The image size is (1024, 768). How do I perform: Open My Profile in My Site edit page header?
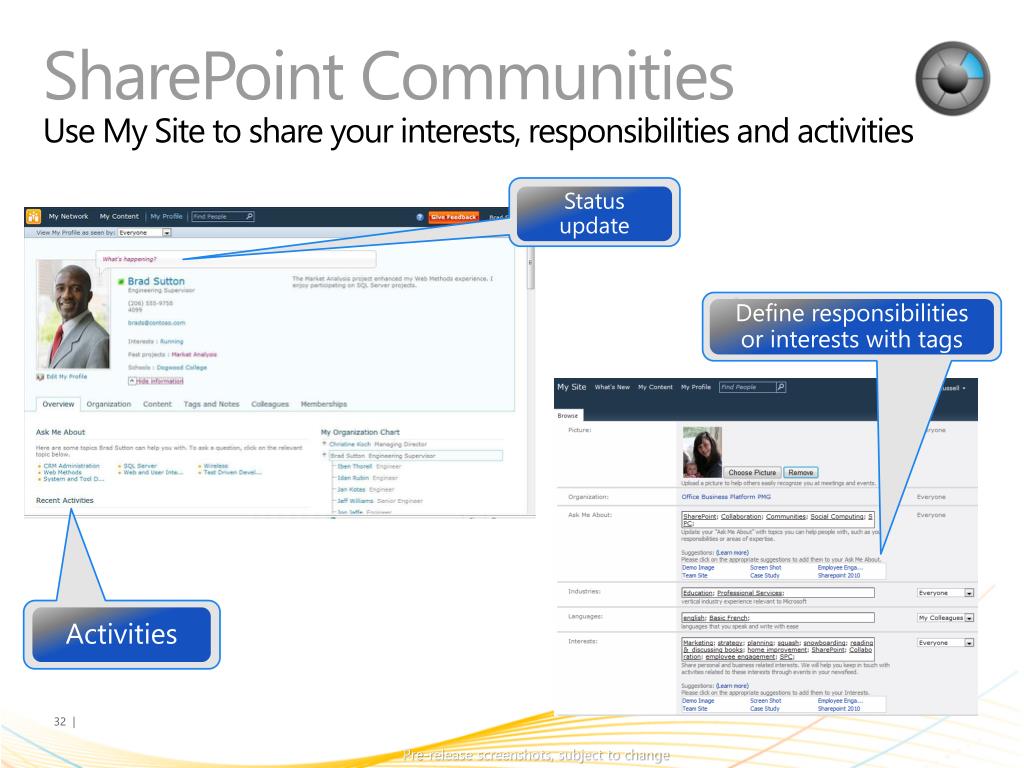pos(696,387)
